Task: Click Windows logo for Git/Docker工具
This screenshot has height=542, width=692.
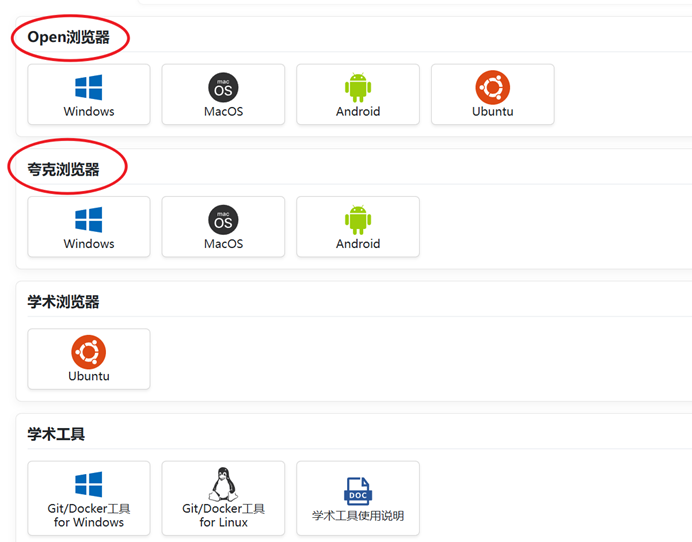Action: pos(89,484)
